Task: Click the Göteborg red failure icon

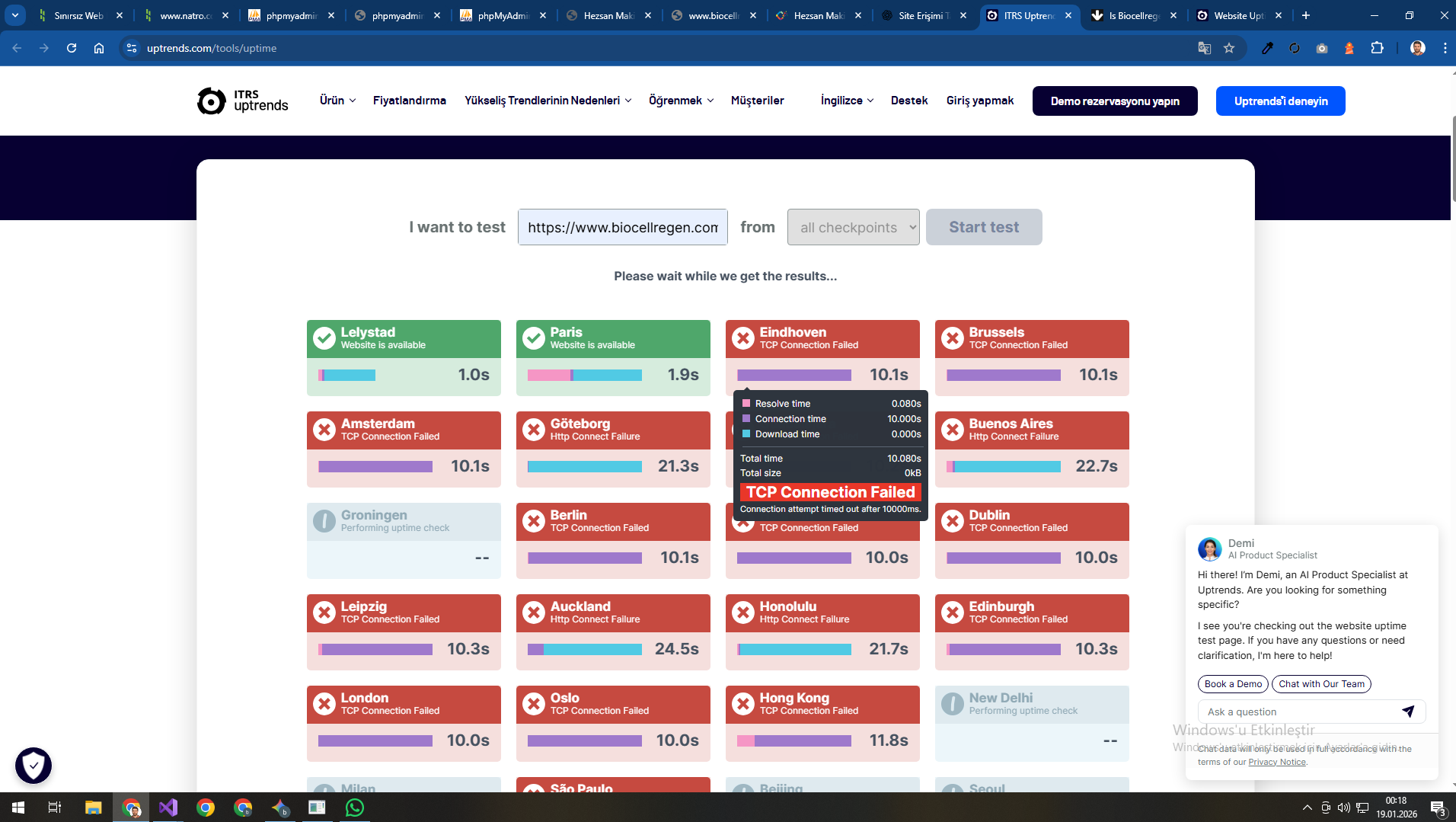Action: pos(534,430)
